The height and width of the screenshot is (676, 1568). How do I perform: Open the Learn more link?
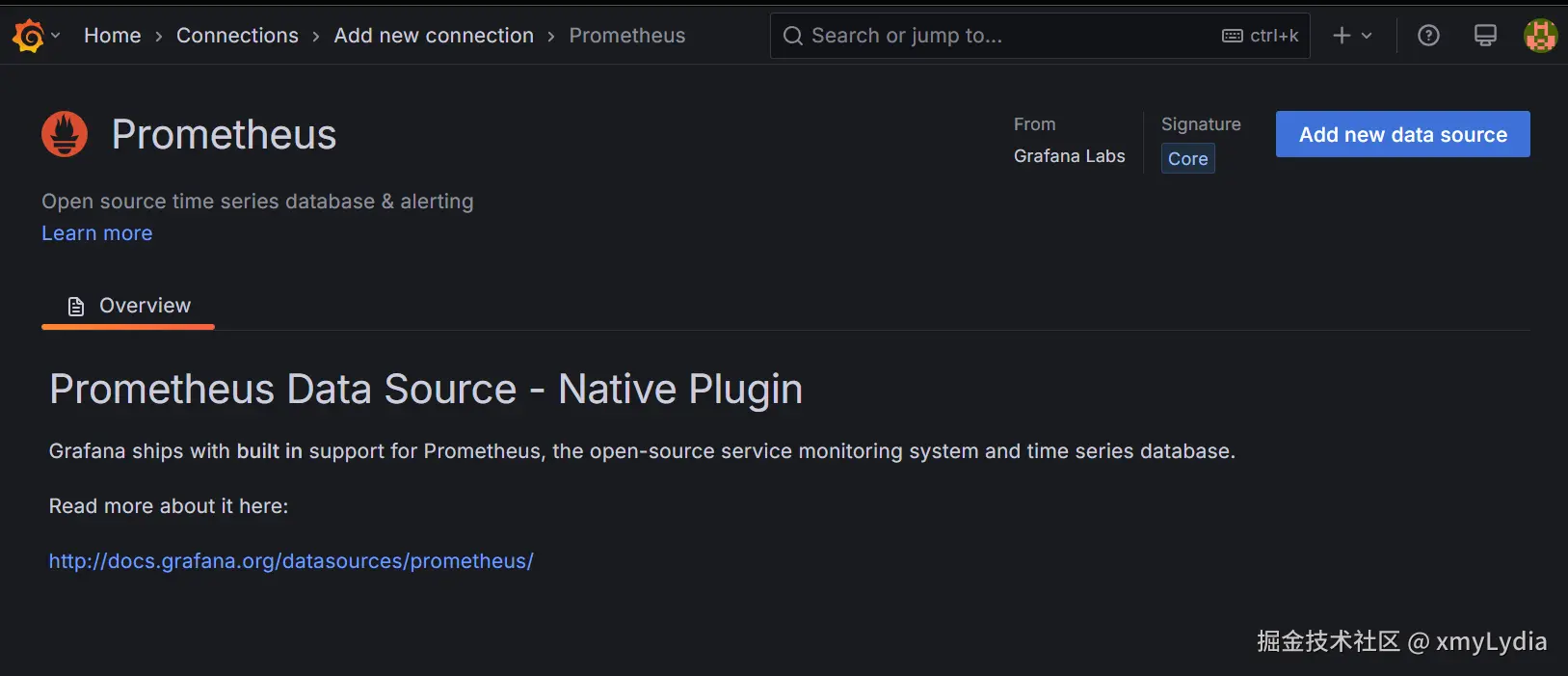(x=97, y=233)
